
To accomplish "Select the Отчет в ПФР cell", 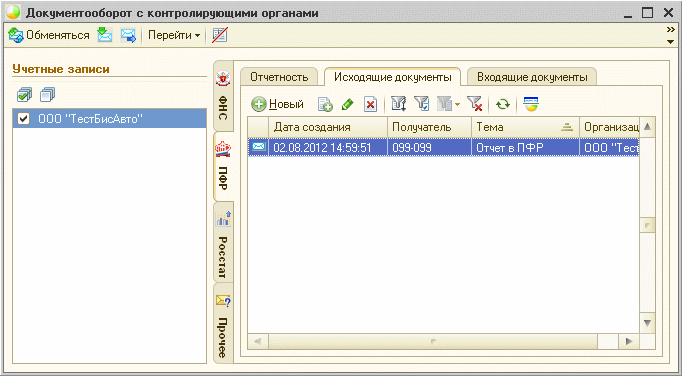I will (525, 148).
